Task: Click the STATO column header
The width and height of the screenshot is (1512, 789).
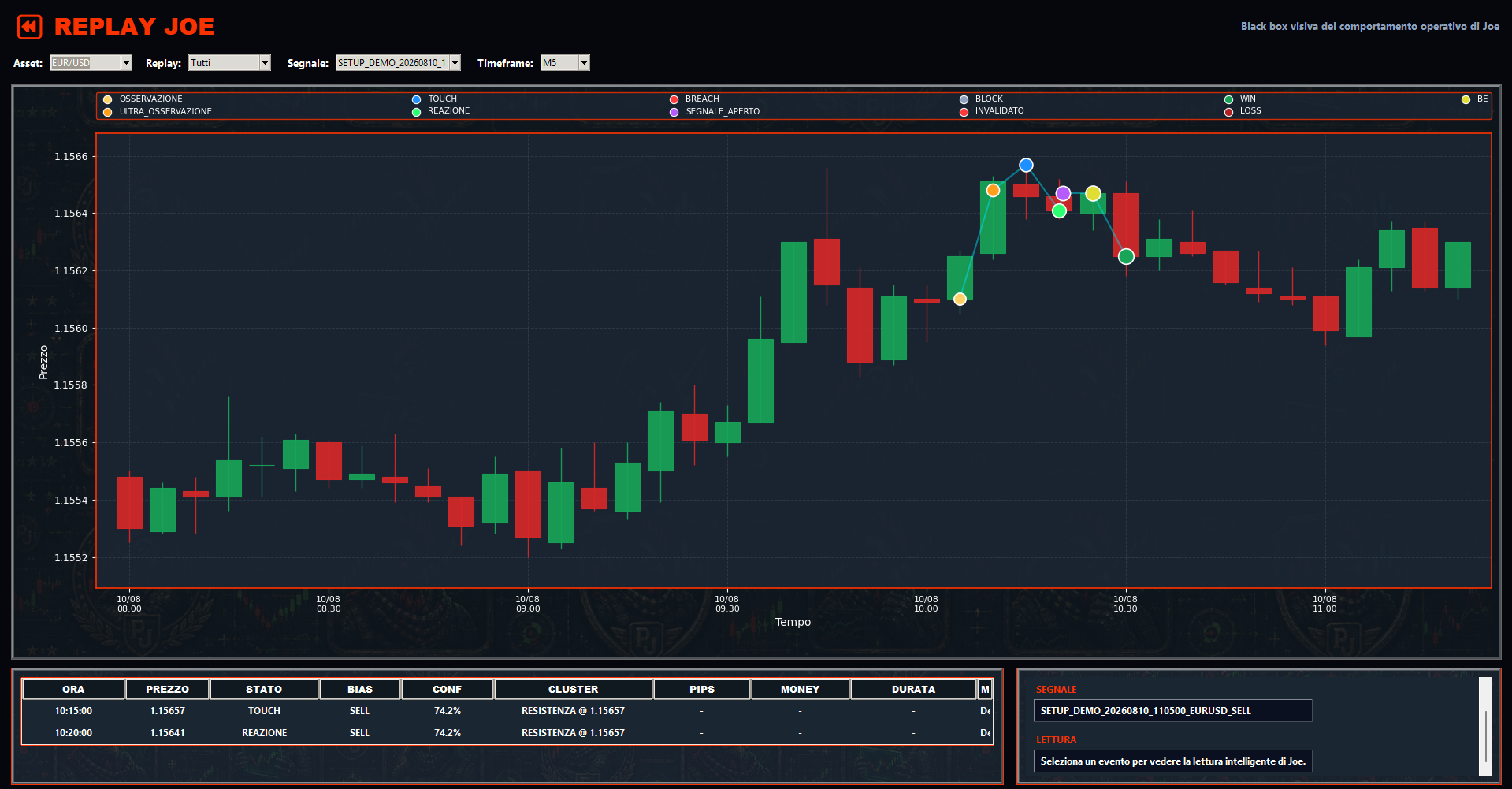Action: pyautogui.click(x=264, y=689)
